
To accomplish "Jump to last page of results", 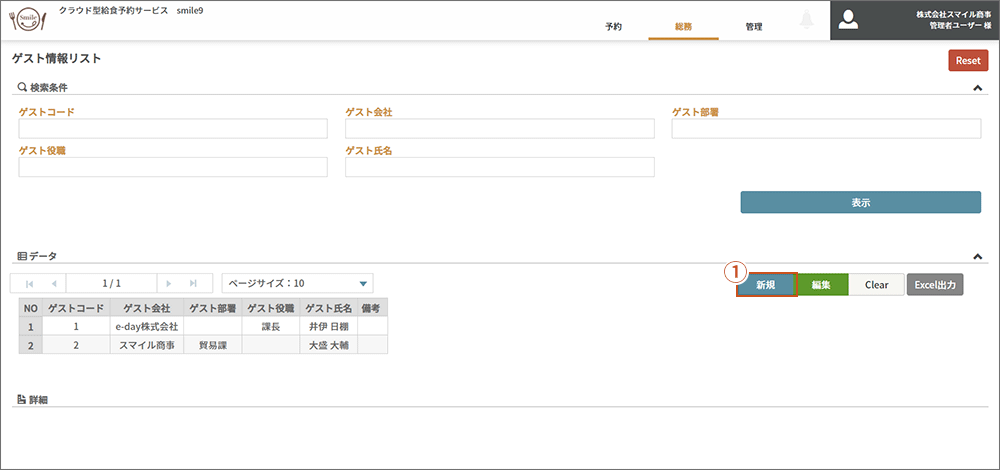I will pos(193,283).
